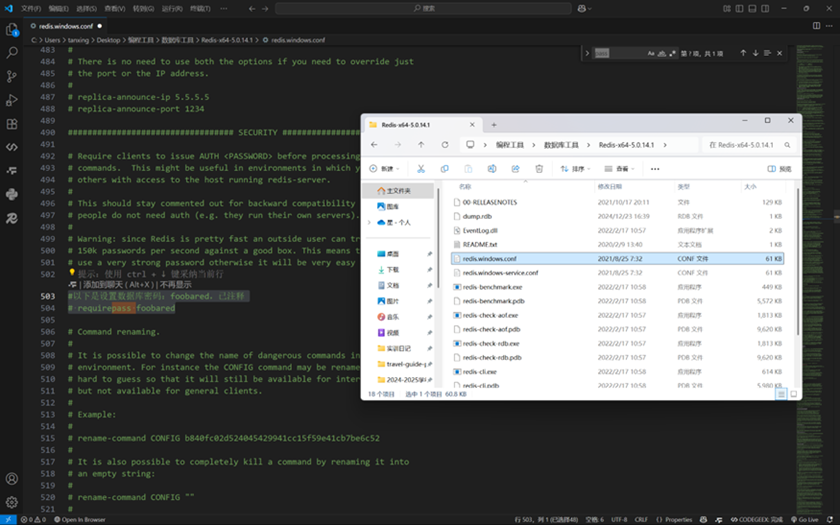Click Go Live in the status bar
Image resolution: width=840 pixels, height=525 pixels.
click(x=805, y=520)
